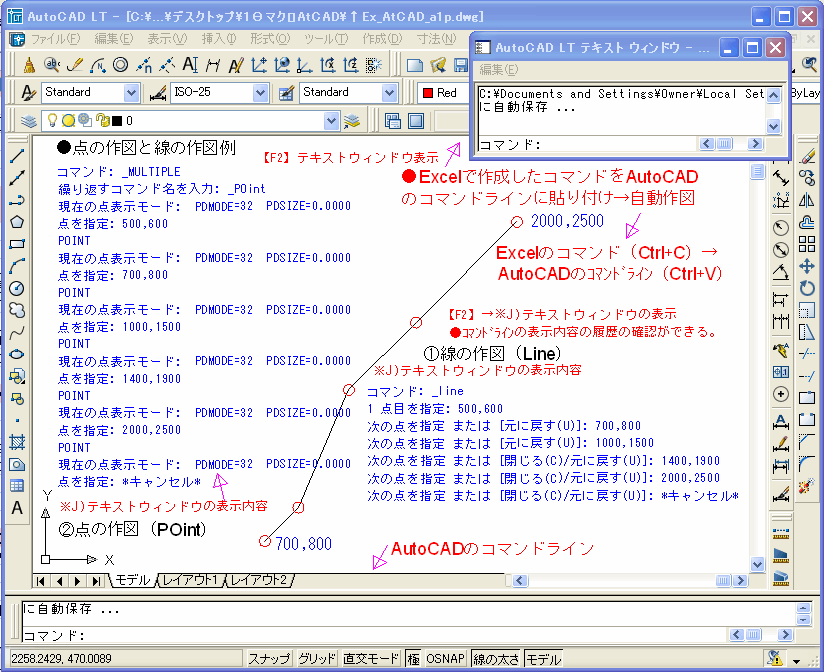
Task: Toggle the スナップ snap mode
Action: pos(269,659)
